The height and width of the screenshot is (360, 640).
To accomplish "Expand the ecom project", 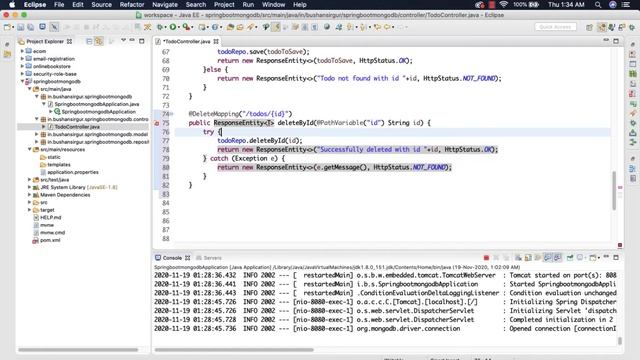I will (x=22, y=51).
